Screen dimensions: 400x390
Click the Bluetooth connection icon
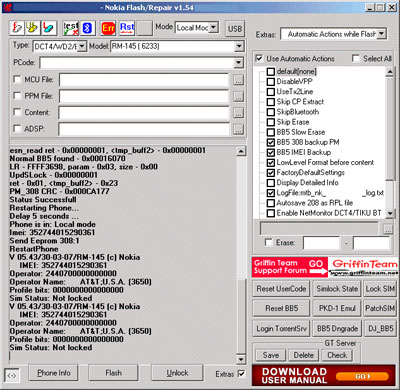(x=88, y=28)
